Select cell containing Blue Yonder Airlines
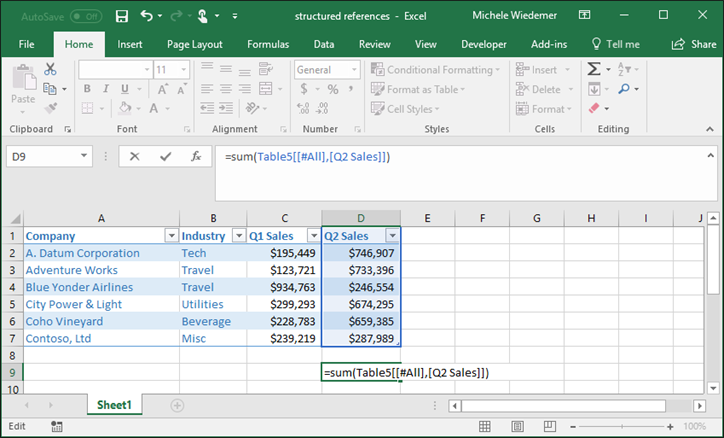 [x=101, y=287]
